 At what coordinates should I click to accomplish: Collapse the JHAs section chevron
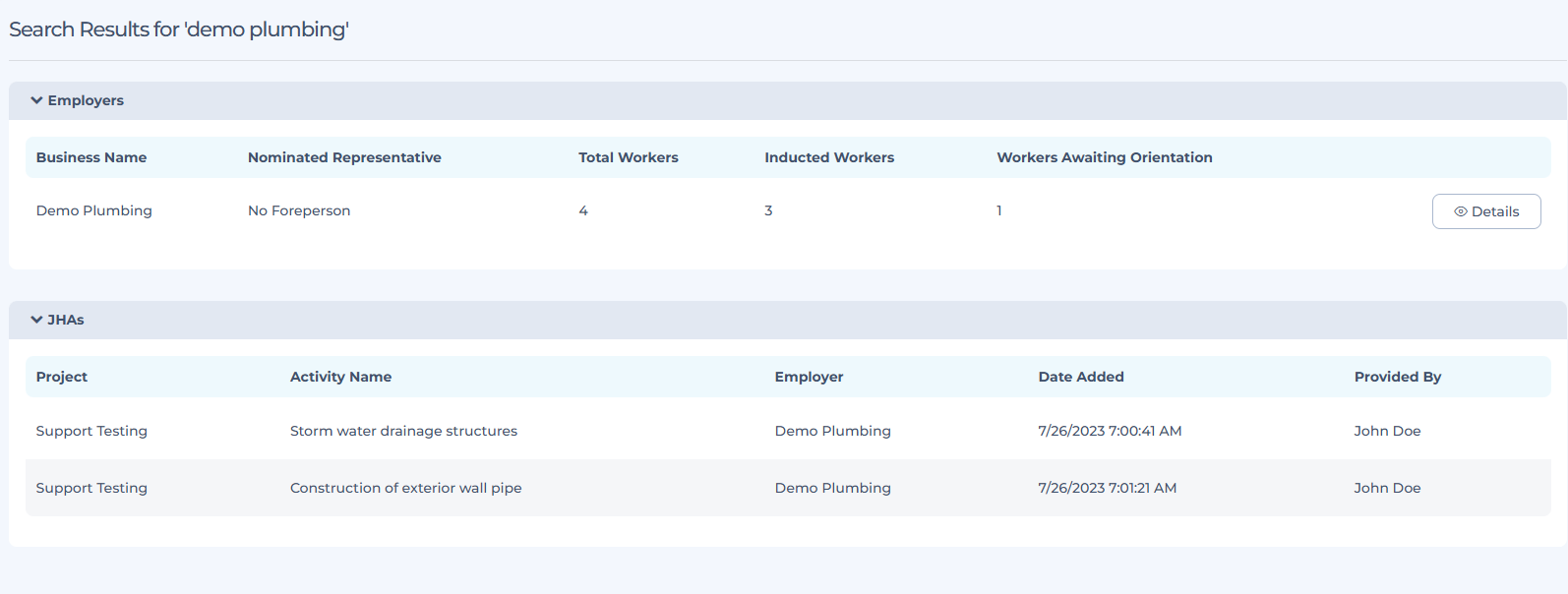tap(36, 320)
